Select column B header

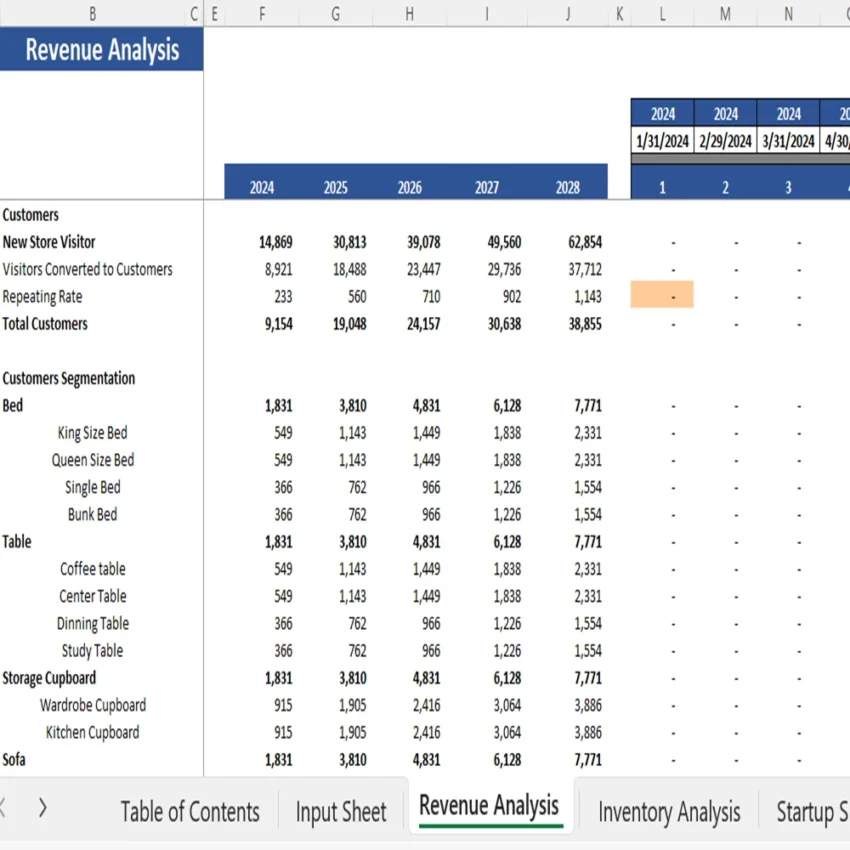click(x=92, y=14)
